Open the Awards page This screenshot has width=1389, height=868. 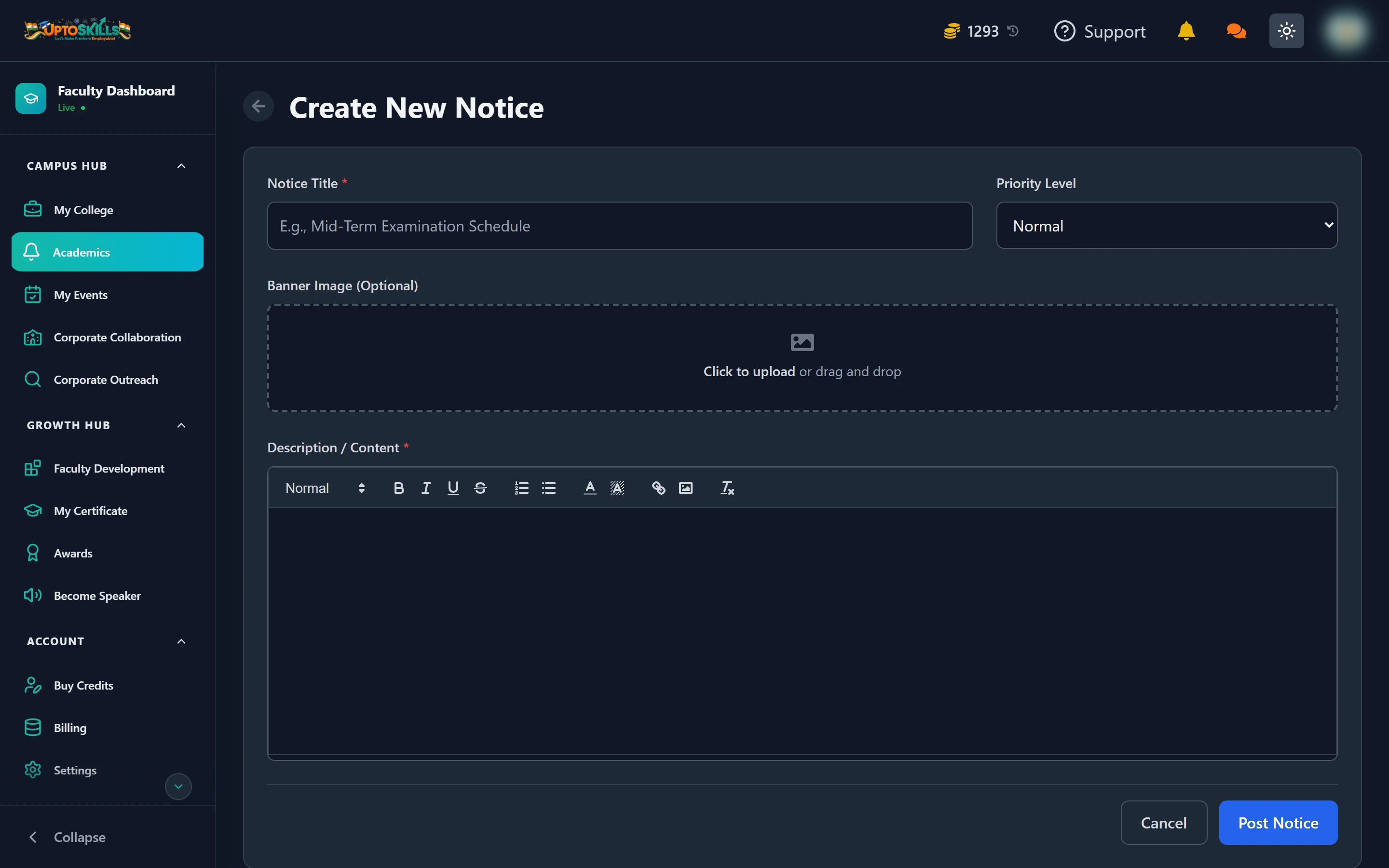pyautogui.click(x=108, y=554)
